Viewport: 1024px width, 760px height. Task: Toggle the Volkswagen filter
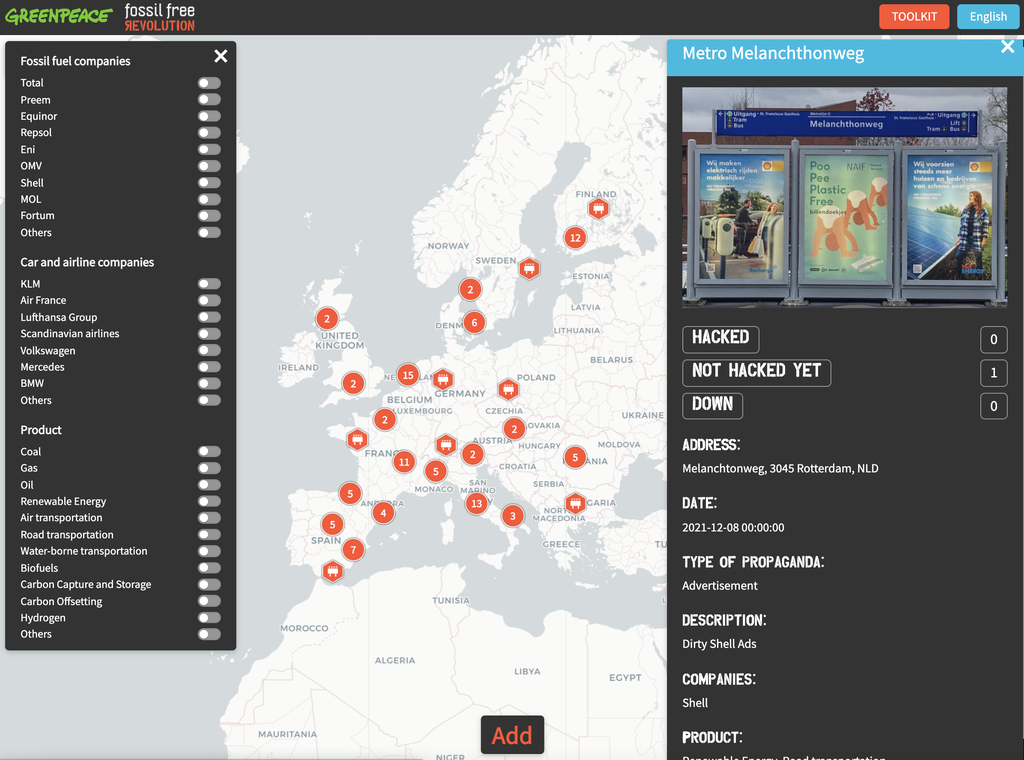tap(209, 351)
